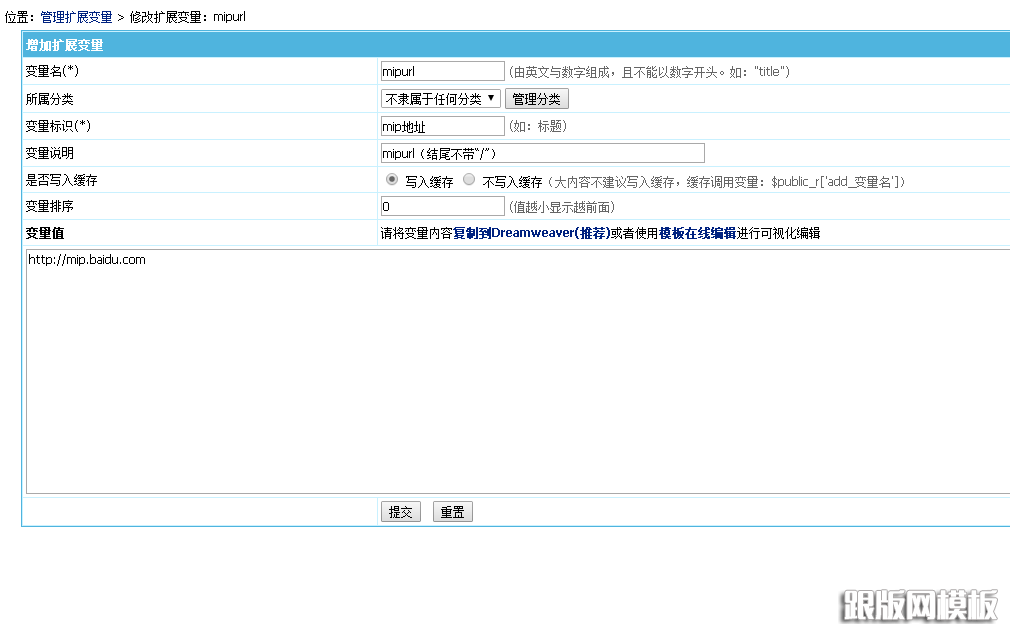
Task: Click the 变量排序 label text
Action: [50, 206]
